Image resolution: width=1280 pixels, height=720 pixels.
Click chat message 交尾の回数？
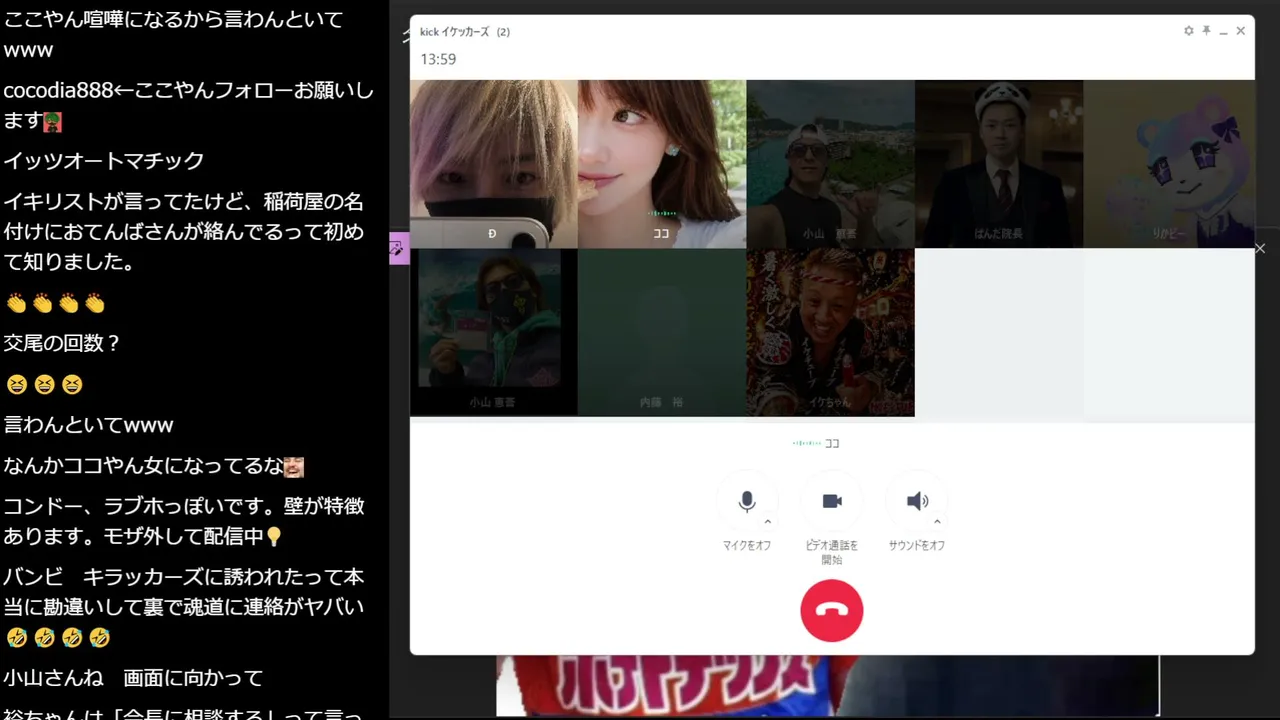(x=62, y=343)
